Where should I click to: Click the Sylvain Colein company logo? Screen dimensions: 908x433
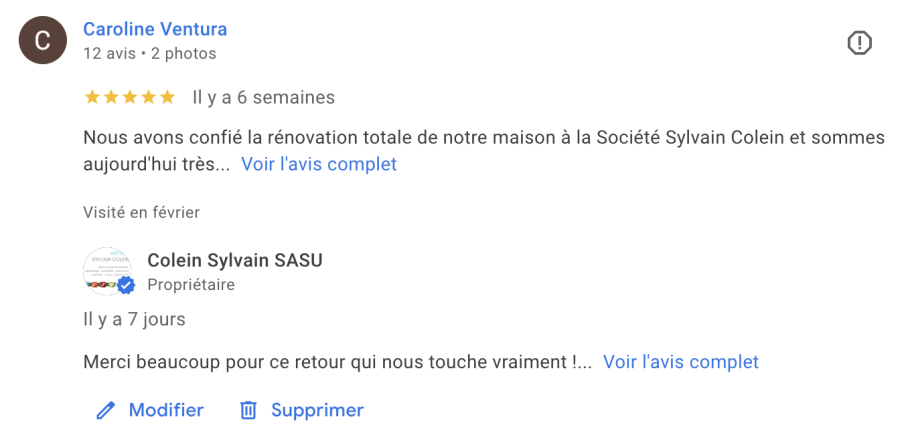point(107,270)
